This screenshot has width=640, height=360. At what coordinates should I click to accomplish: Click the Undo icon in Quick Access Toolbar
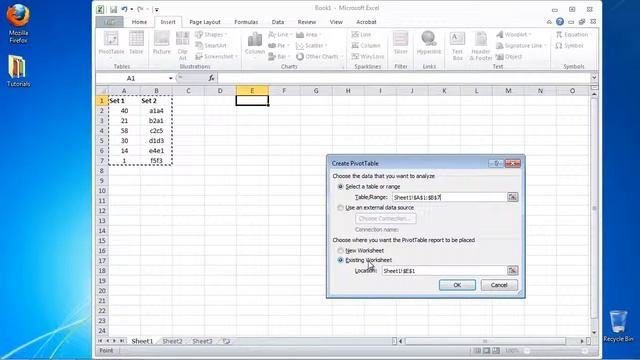pos(124,9)
